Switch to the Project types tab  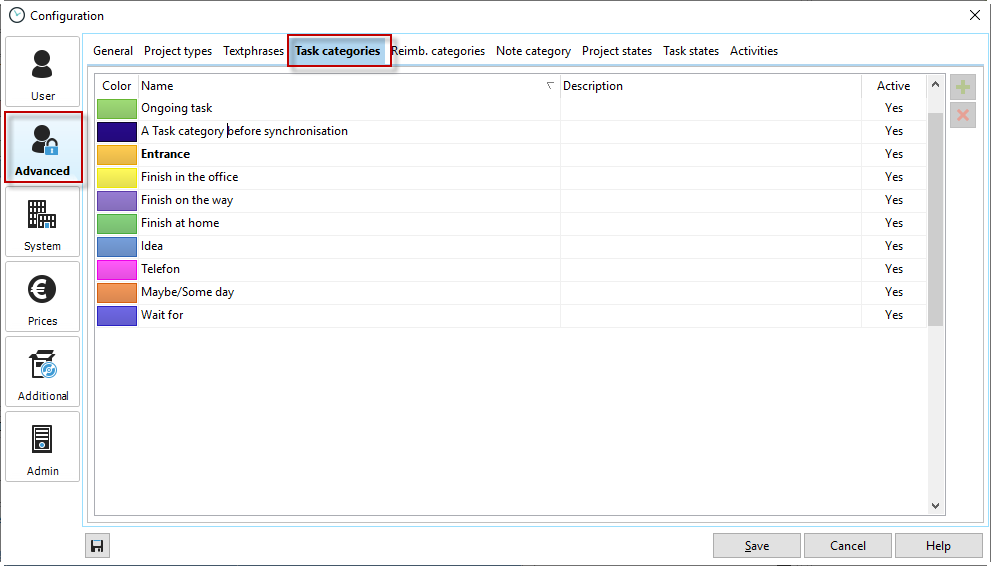click(x=178, y=51)
